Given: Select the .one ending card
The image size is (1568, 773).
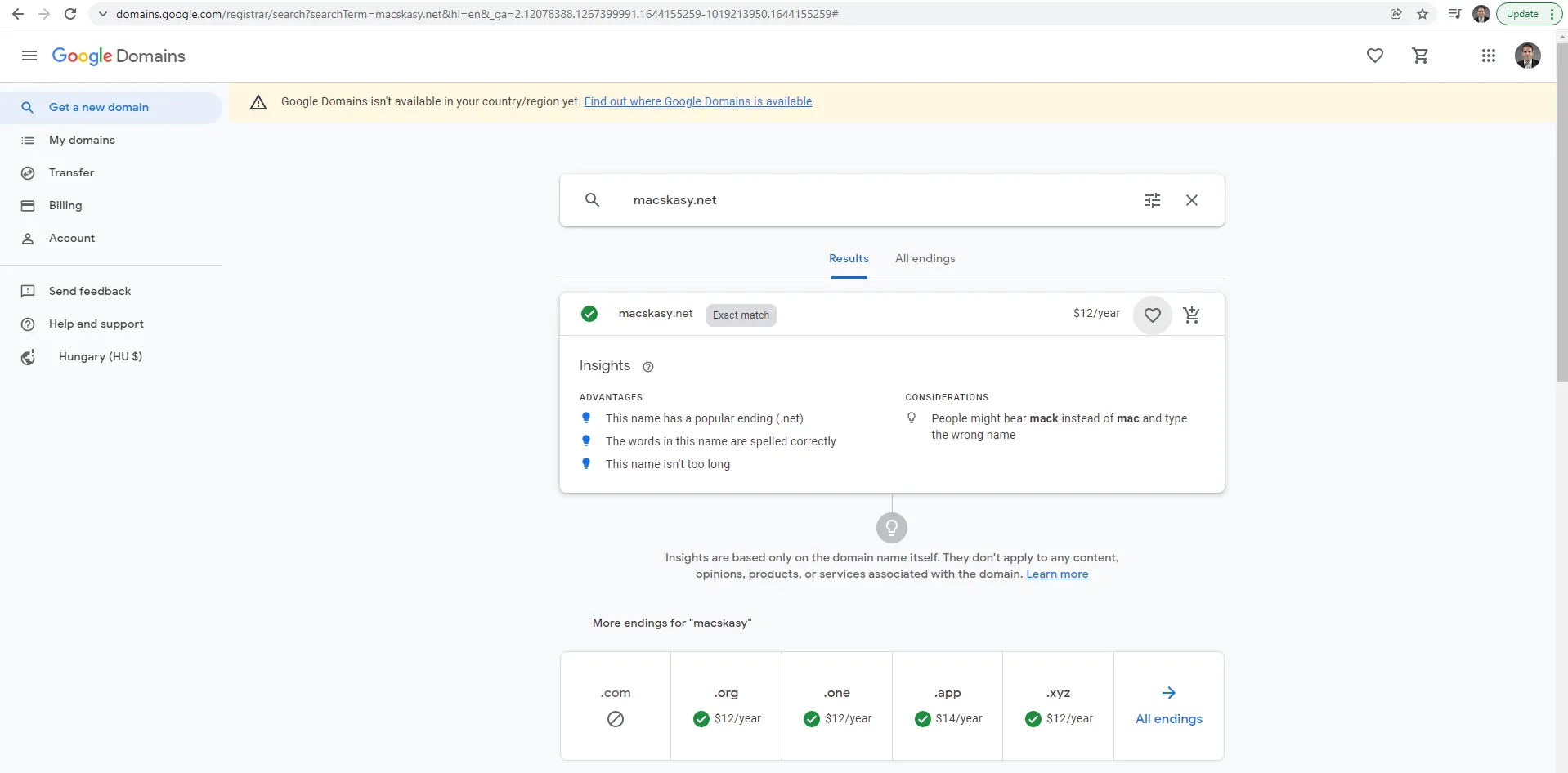Looking at the screenshot, I should pyautogui.click(x=837, y=706).
